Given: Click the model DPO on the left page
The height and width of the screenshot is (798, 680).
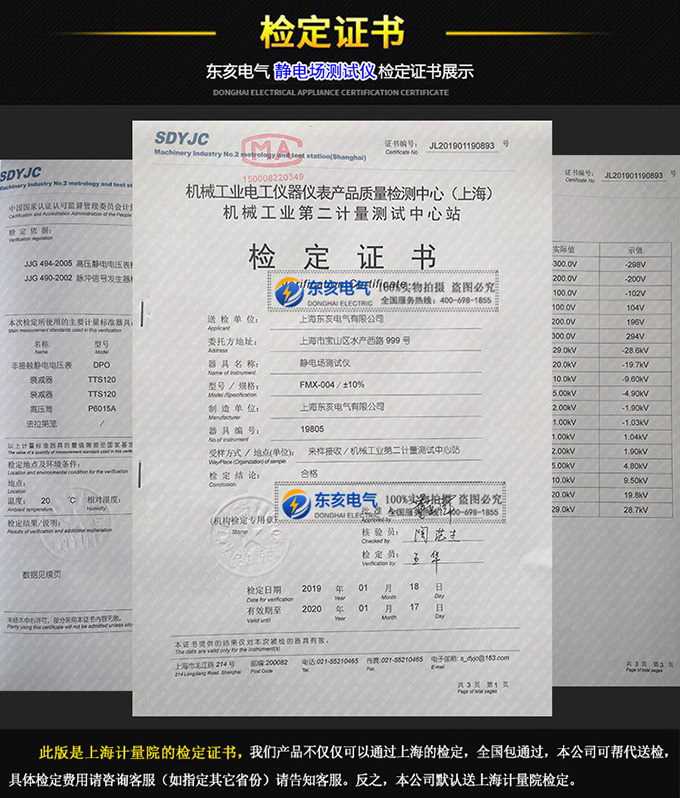Looking at the screenshot, I should tap(101, 365).
